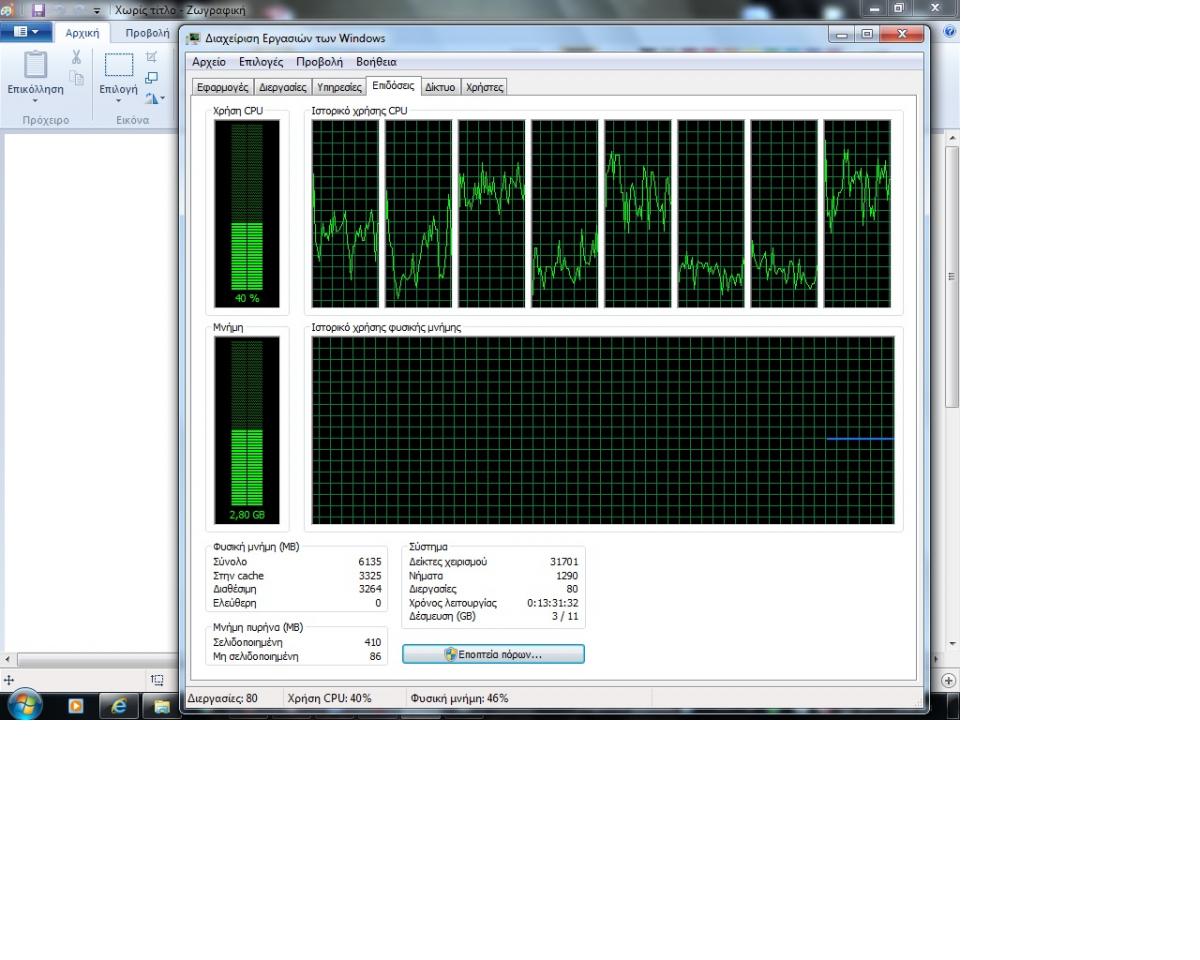The image size is (1200, 960).
Task: Switch to the Υπηρεσίες tab
Action: [339, 87]
